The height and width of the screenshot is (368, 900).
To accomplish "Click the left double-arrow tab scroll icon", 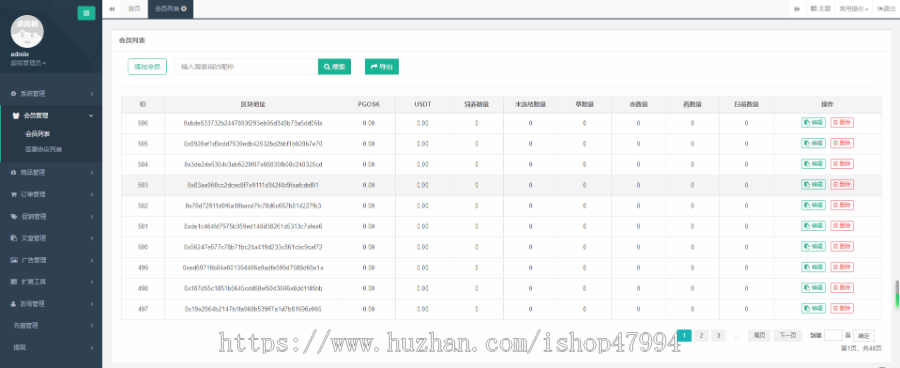I will point(112,9).
